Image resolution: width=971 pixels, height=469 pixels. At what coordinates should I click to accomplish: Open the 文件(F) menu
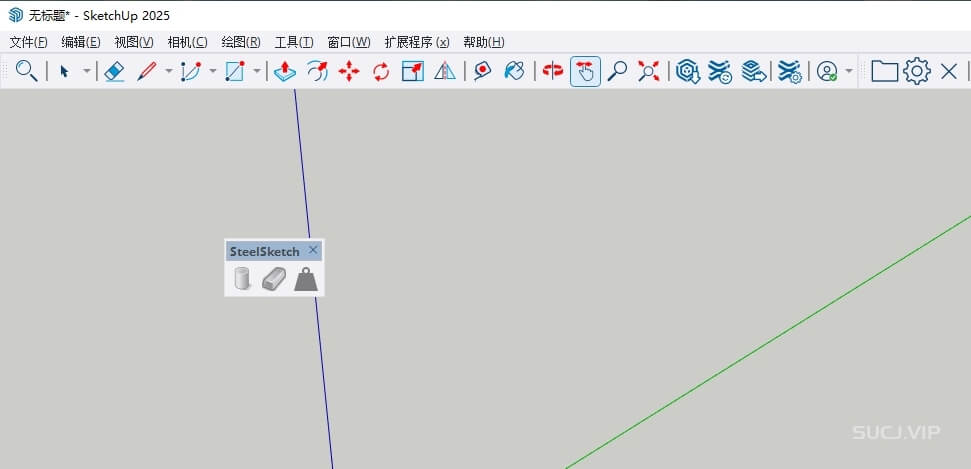pyautogui.click(x=28, y=42)
